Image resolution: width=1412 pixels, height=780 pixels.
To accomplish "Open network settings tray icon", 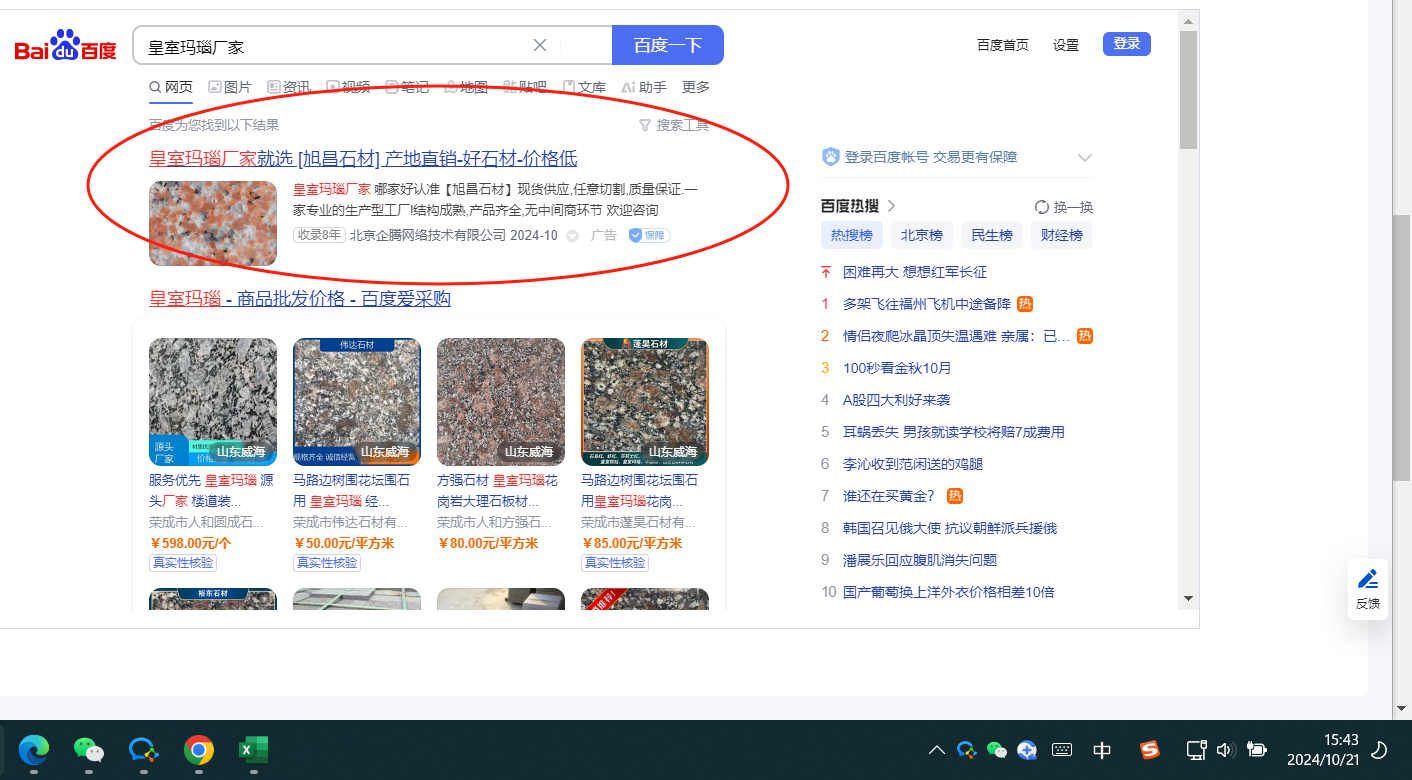I will 1196,750.
